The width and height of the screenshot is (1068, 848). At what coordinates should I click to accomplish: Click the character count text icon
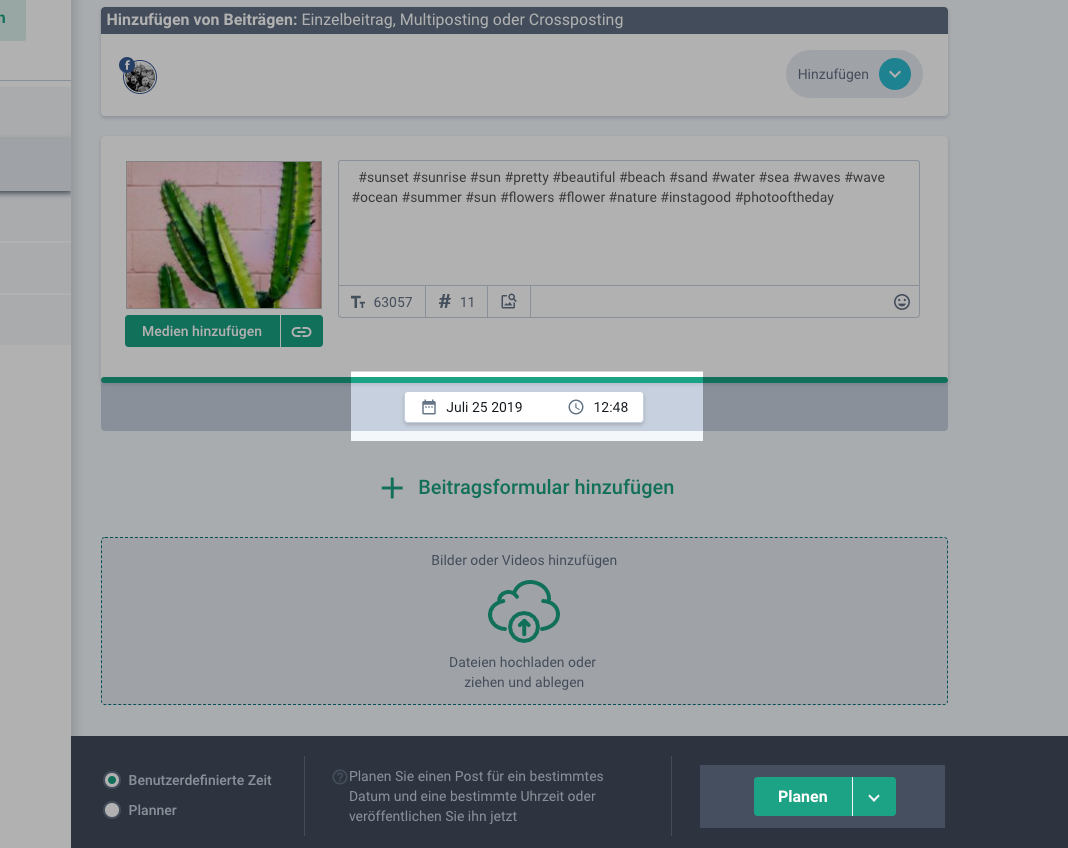coord(359,302)
